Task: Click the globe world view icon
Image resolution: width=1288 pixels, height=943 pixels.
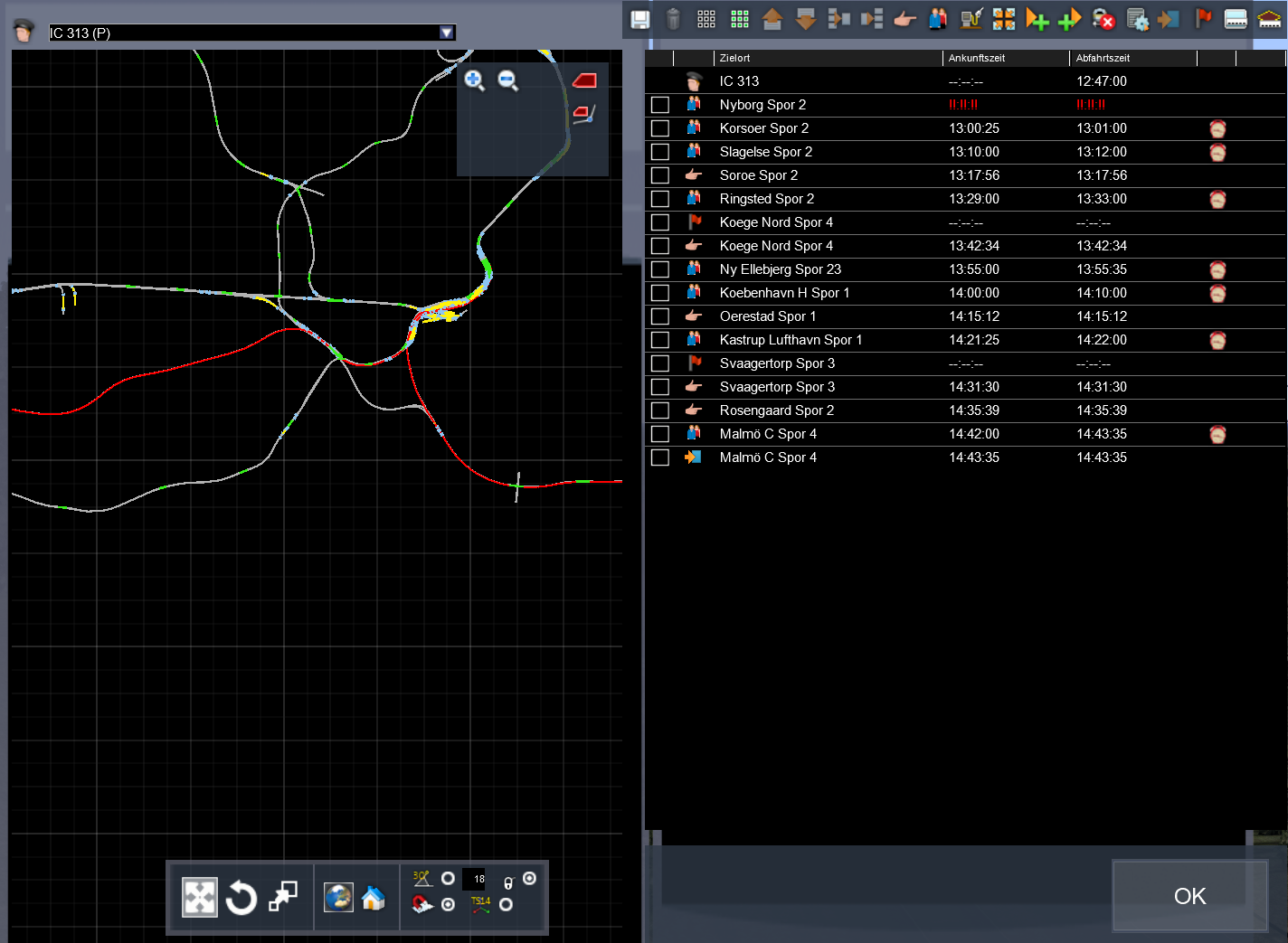Action: point(338,898)
